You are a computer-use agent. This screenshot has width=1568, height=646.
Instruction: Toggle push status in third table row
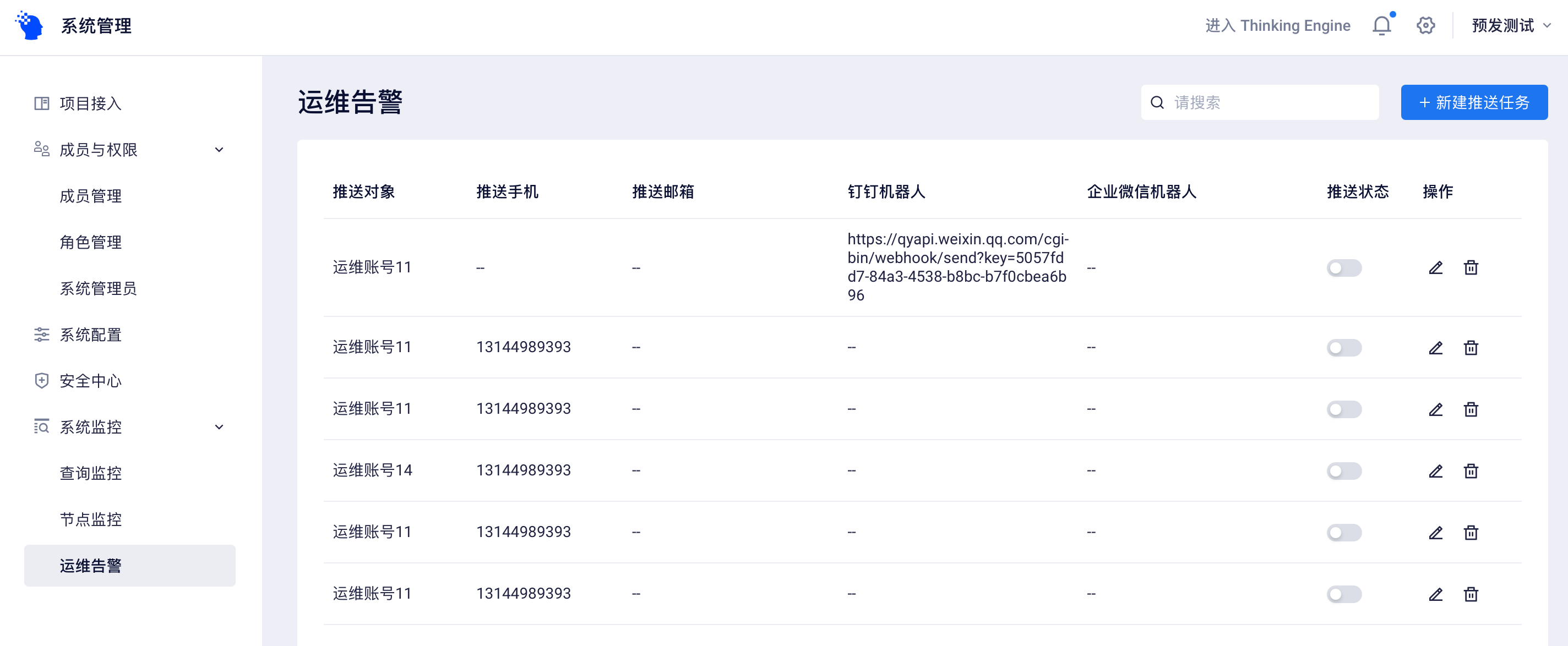1344,409
